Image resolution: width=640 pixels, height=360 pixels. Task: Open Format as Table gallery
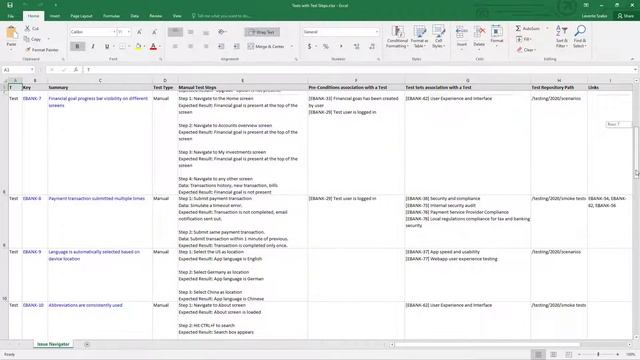point(419,36)
